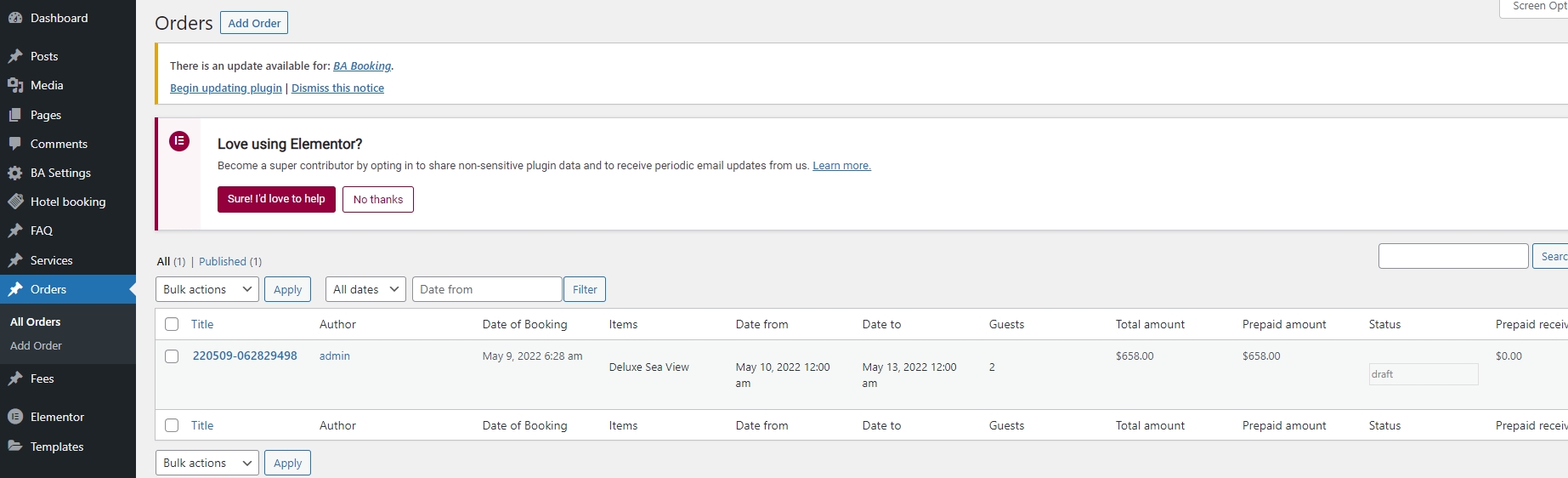The width and height of the screenshot is (1568, 478).
Task: Toggle the select-all checkbox in table header
Action: click(x=172, y=324)
